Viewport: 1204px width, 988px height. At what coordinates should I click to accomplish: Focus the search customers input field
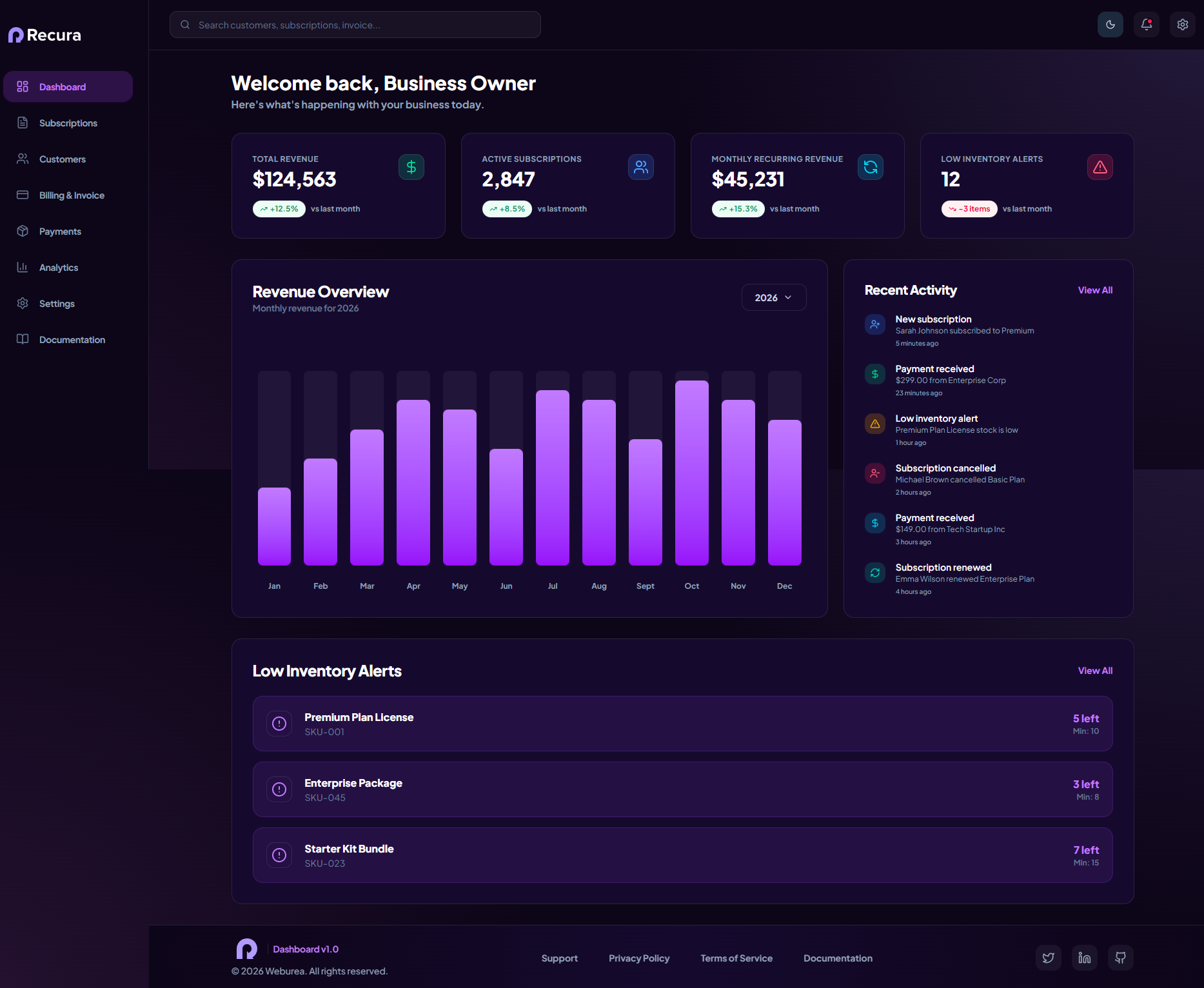pos(355,25)
